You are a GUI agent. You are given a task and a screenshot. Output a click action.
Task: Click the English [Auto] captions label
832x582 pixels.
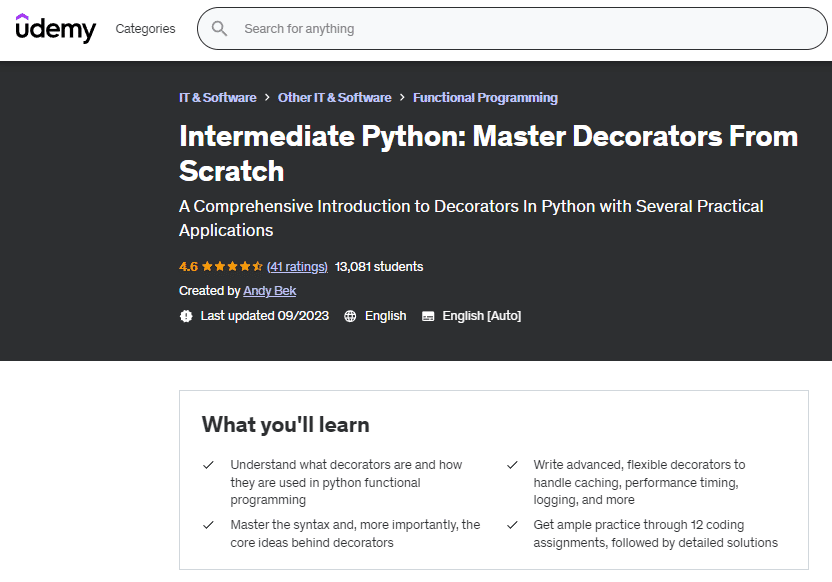click(481, 316)
